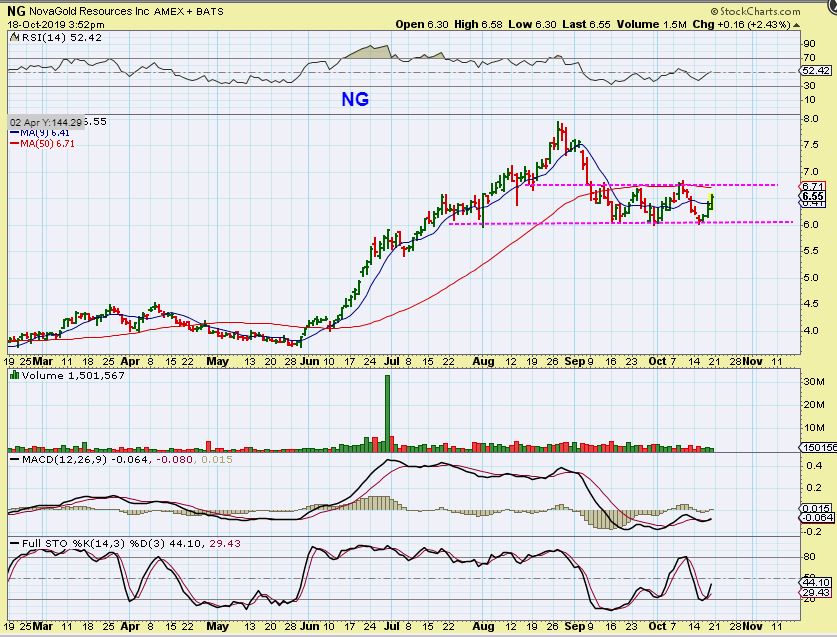Click the AMEX + BATS exchange label
Viewport: 837px width, 637px height.
(x=189, y=11)
